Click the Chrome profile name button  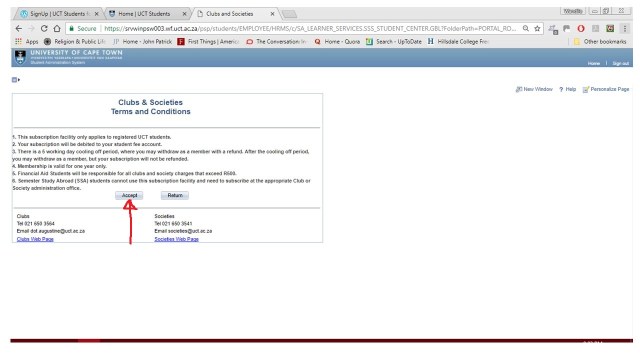[573, 11]
